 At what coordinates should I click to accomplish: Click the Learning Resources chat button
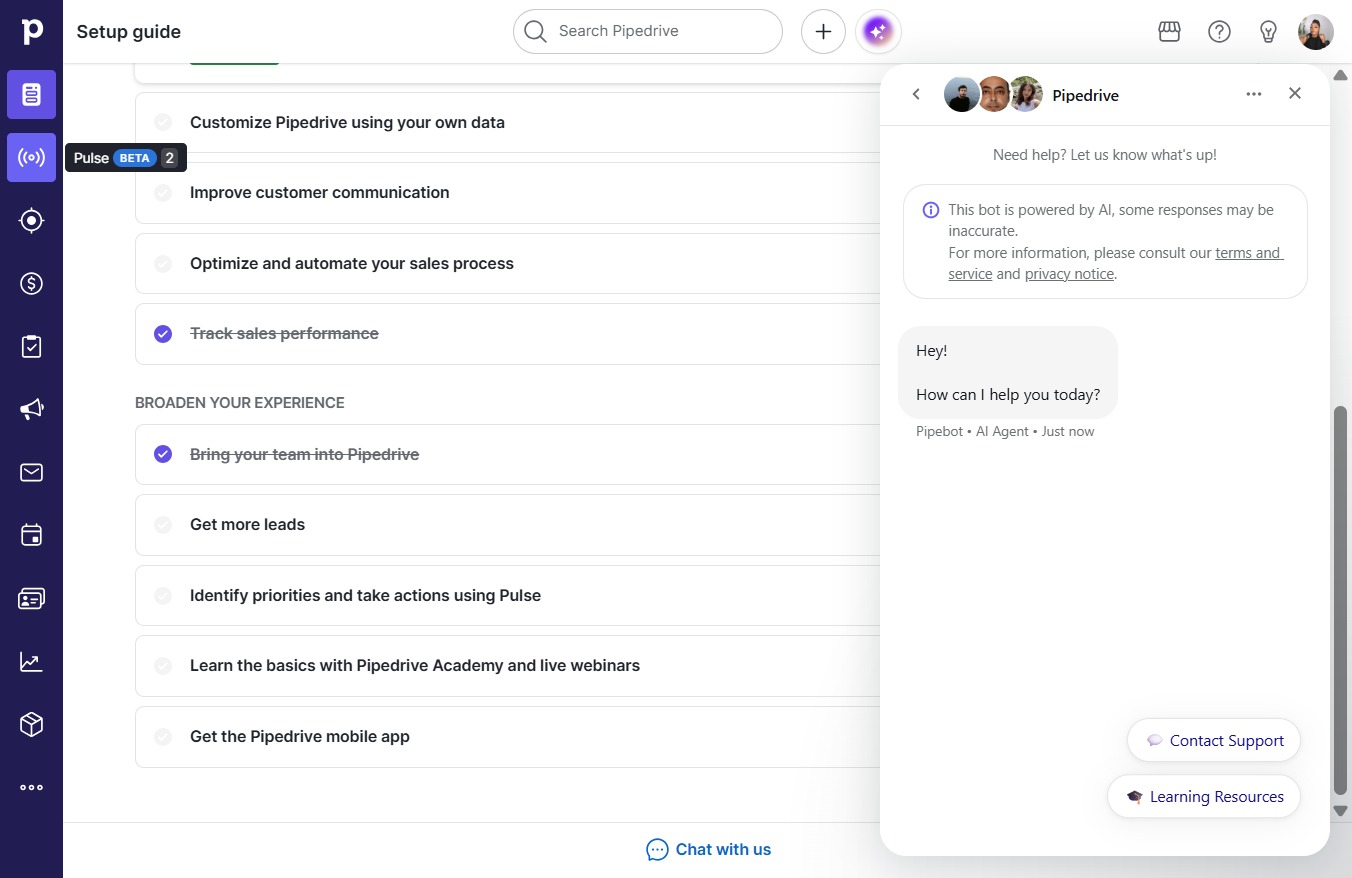pos(1204,797)
